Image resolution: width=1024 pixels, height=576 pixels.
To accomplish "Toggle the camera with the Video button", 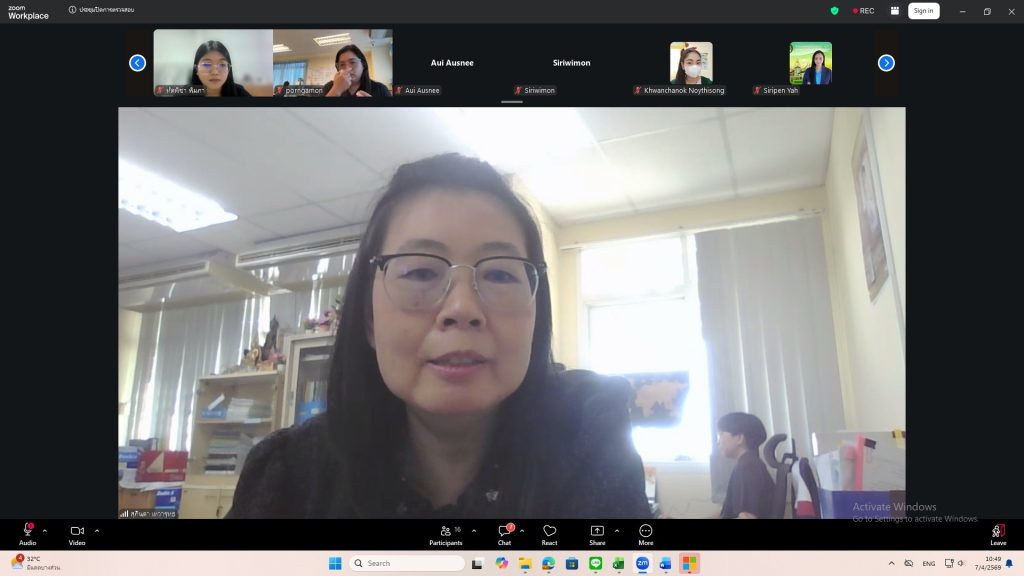I will click(x=77, y=532).
